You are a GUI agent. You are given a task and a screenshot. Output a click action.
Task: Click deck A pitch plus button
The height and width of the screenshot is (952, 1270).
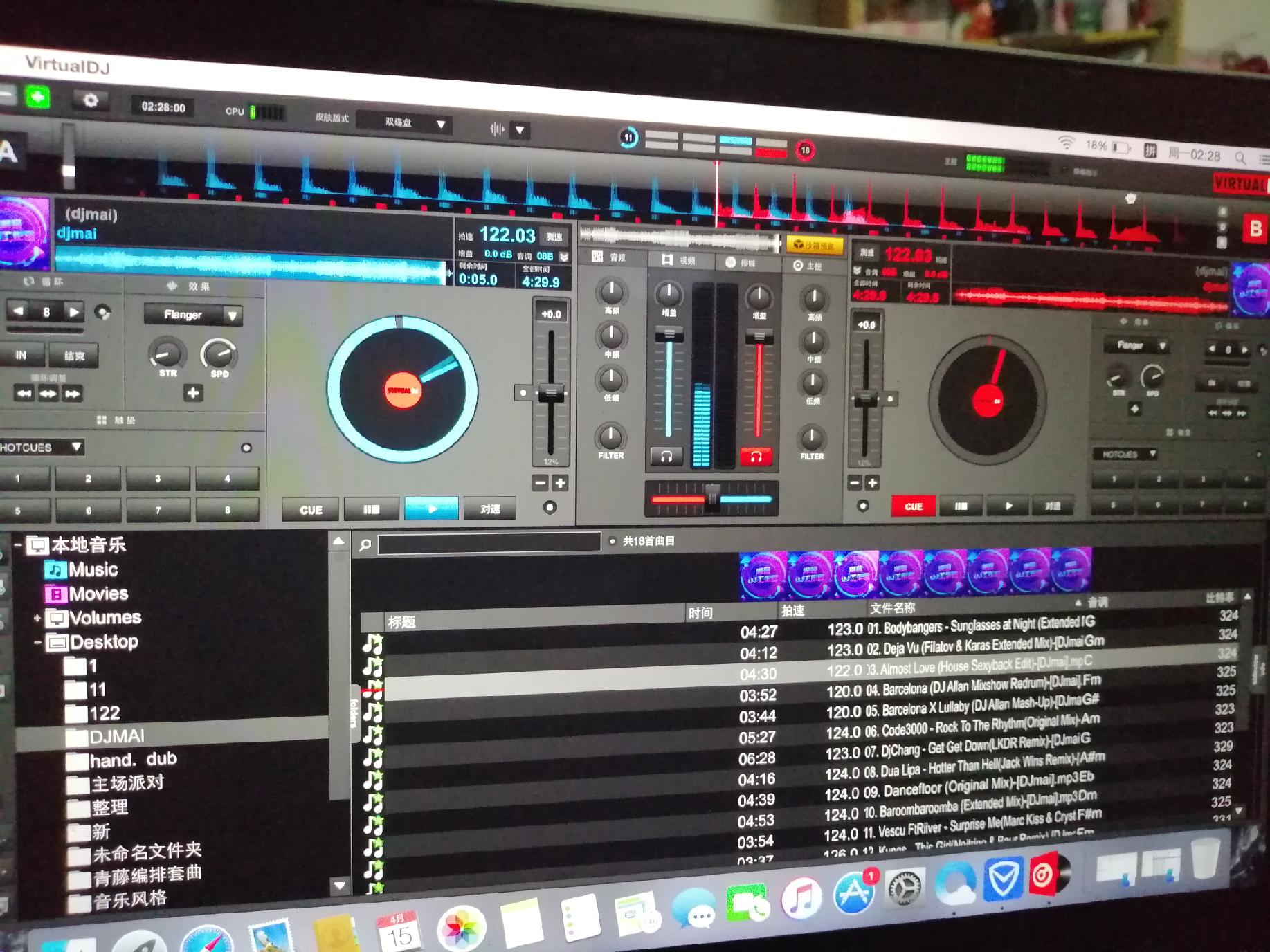[x=560, y=483]
